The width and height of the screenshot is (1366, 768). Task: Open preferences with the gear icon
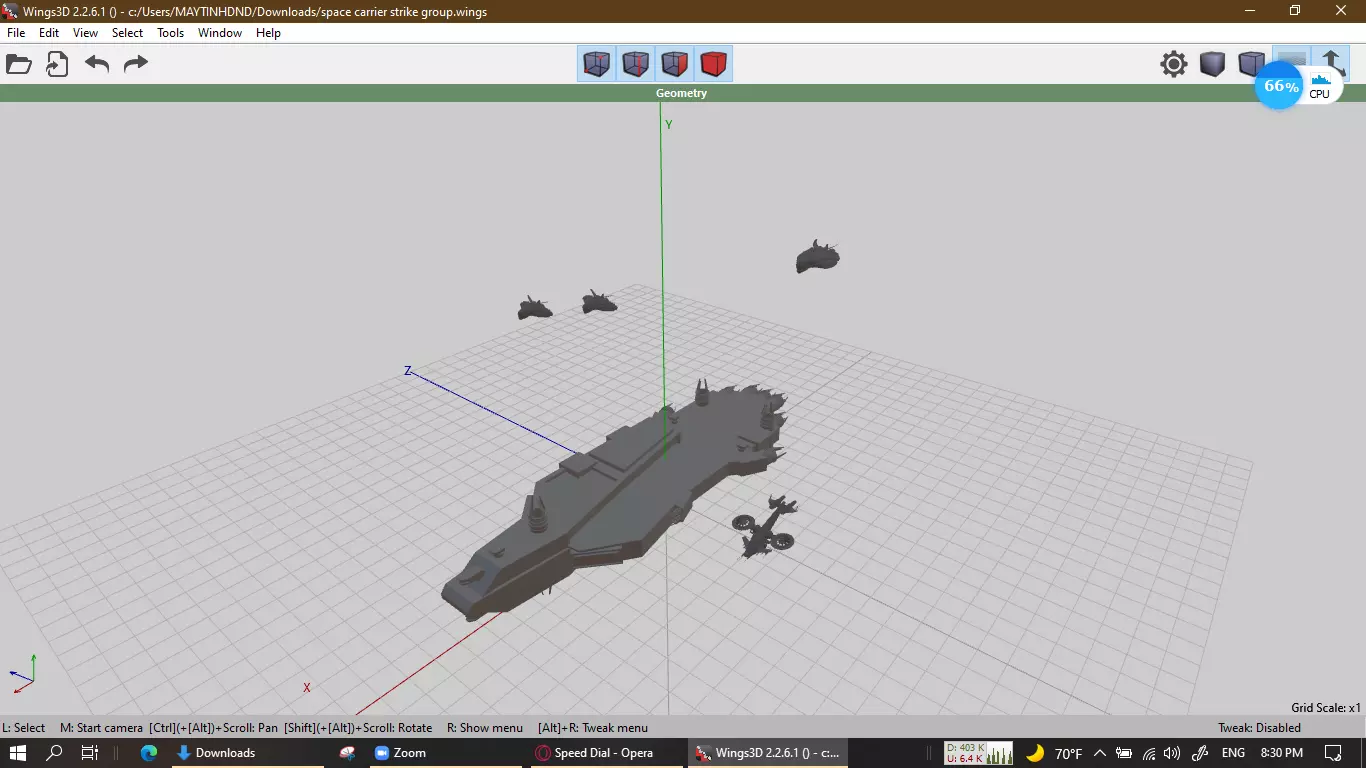(x=1174, y=64)
